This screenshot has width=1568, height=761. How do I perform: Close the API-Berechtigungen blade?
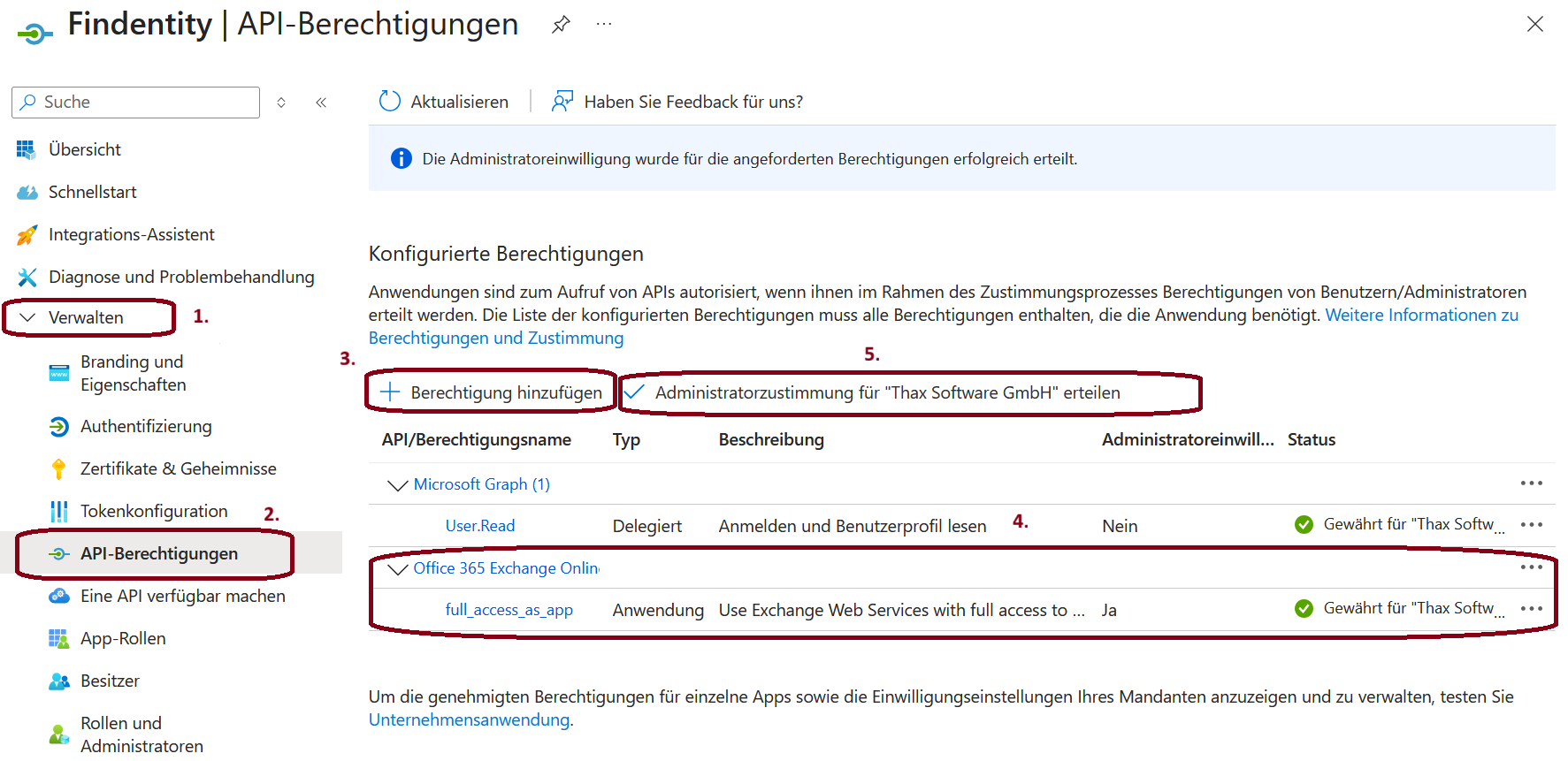[1535, 24]
